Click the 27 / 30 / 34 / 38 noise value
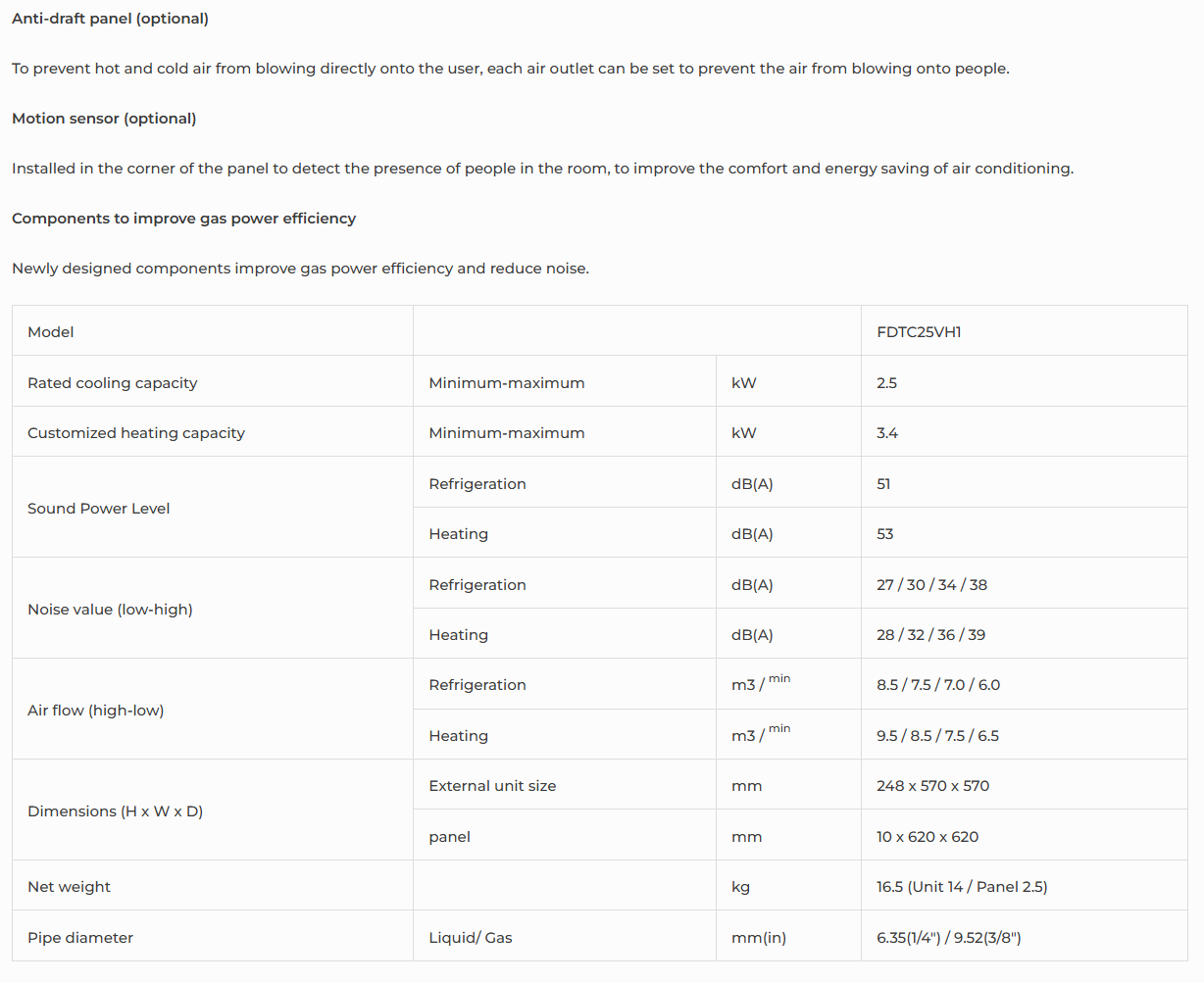The image size is (1204, 983). [931, 585]
